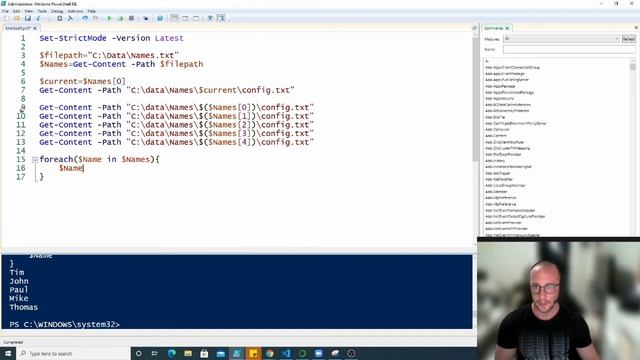The height and width of the screenshot is (360, 640).
Task: Select the Cut toolbar icon
Action: point(38,18)
